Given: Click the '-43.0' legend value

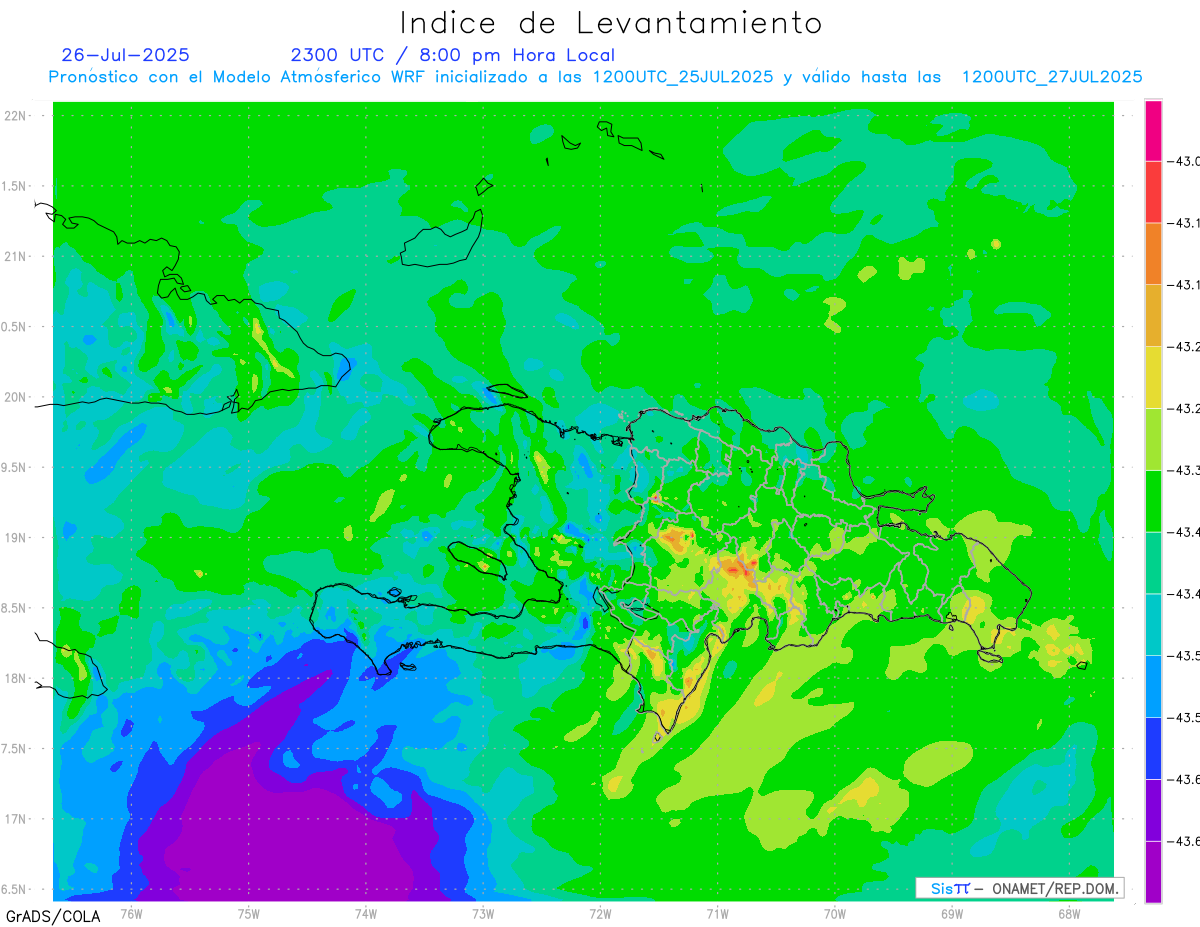Looking at the screenshot, I should pyautogui.click(x=1185, y=161).
